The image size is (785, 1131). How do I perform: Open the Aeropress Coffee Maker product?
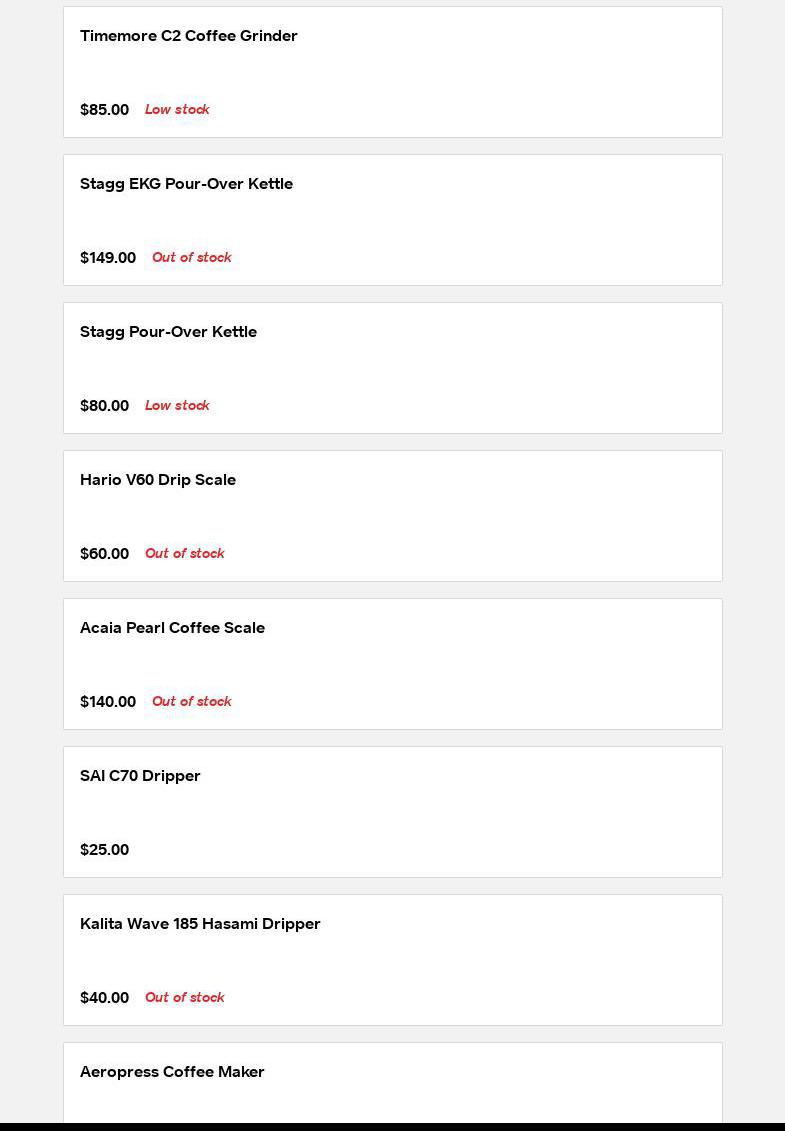[172, 1072]
